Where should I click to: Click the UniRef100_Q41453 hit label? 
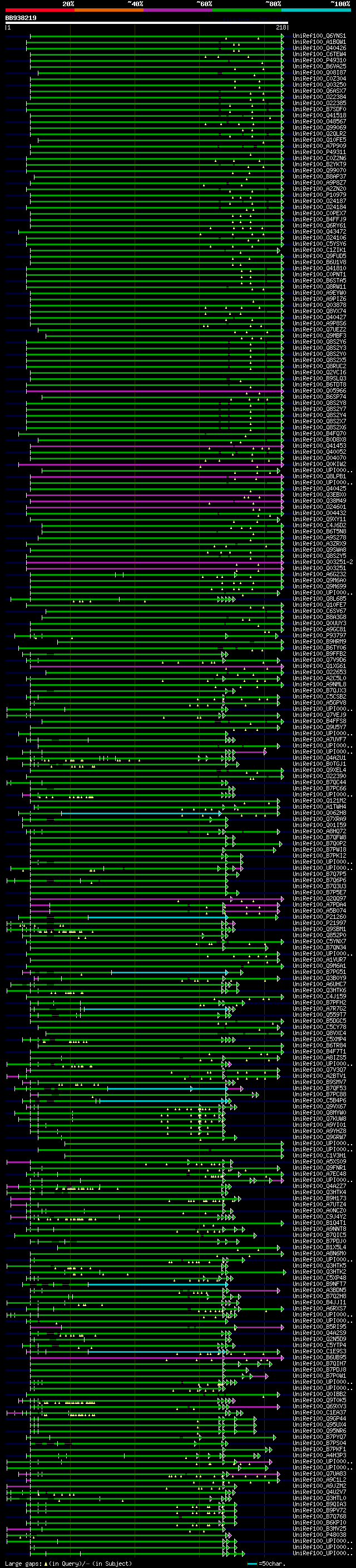(x=319, y=446)
